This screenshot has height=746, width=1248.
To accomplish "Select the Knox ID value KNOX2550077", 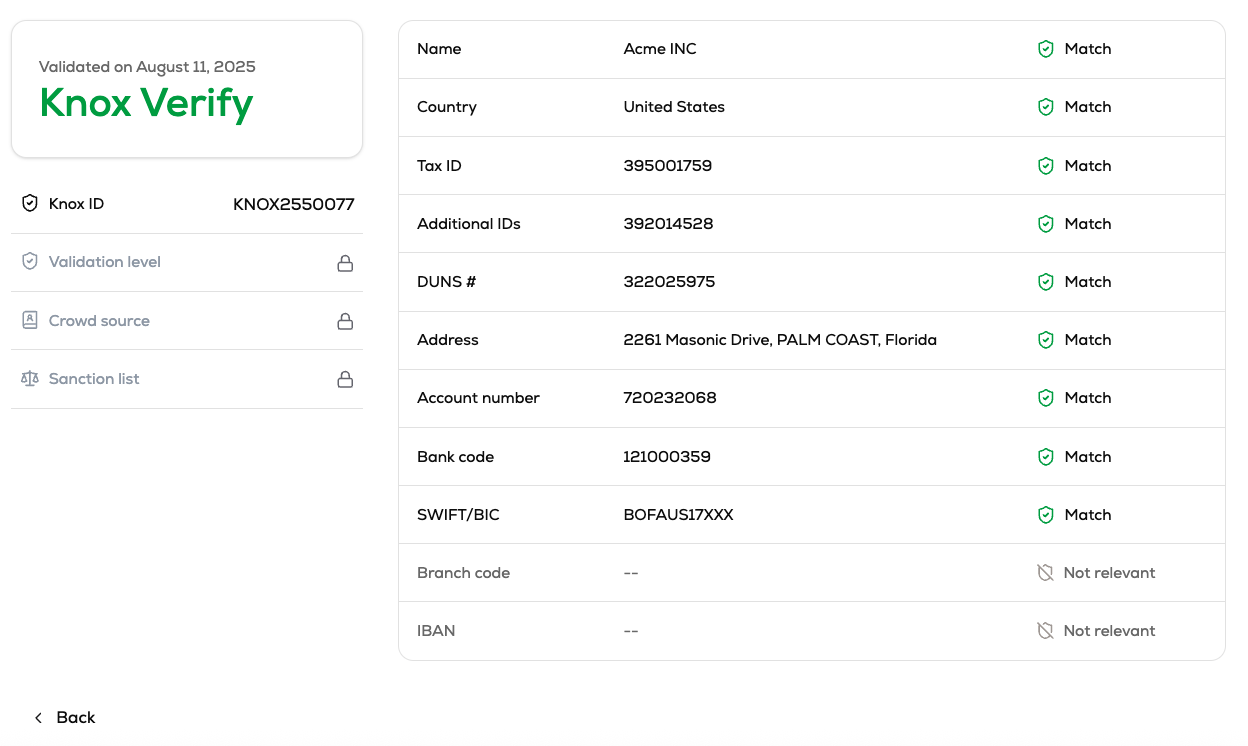I will pyautogui.click(x=294, y=204).
